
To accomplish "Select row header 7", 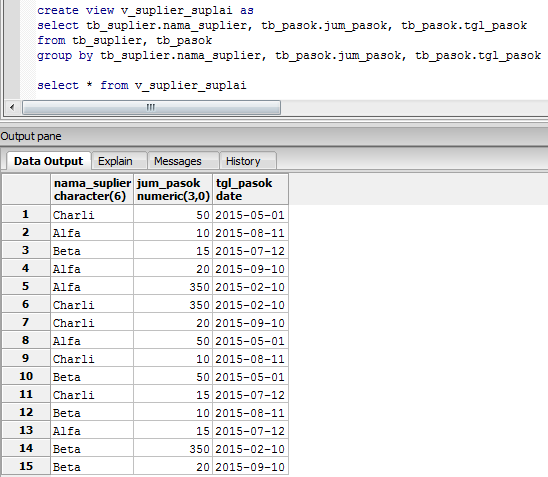I will pos(26,322).
